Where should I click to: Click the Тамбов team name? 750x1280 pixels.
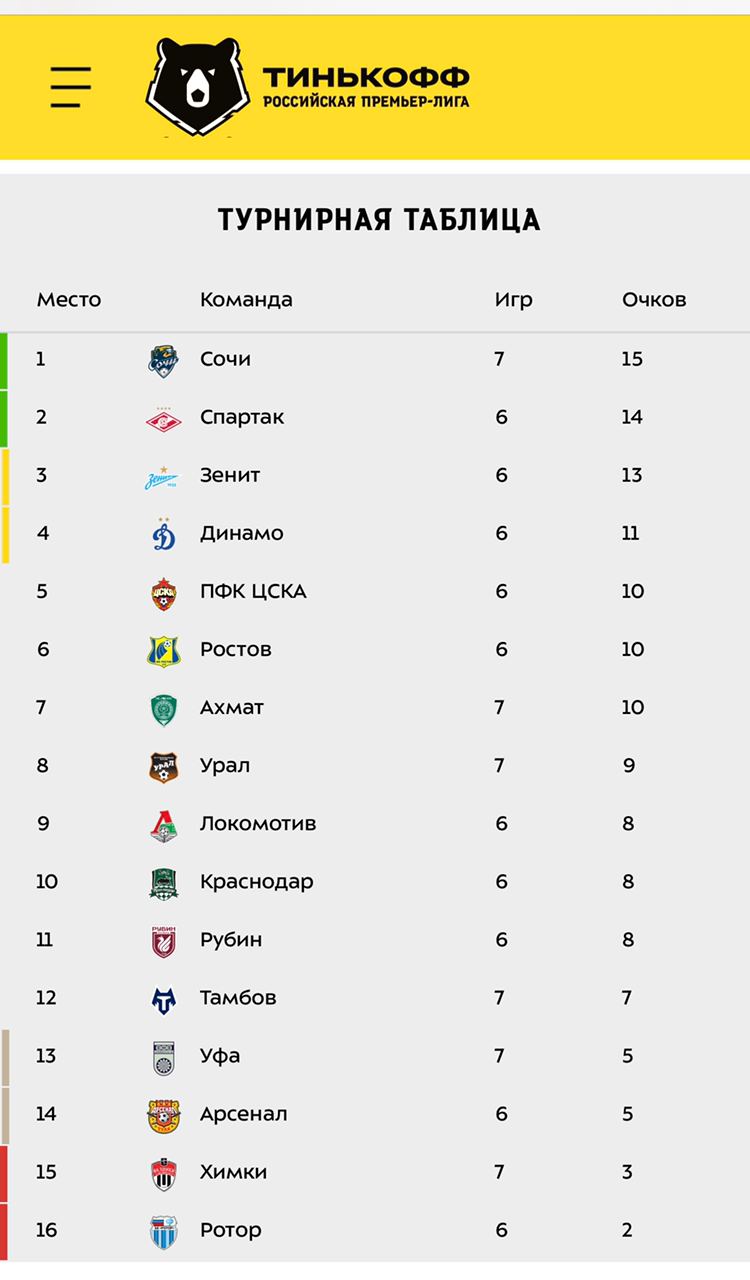(x=238, y=998)
